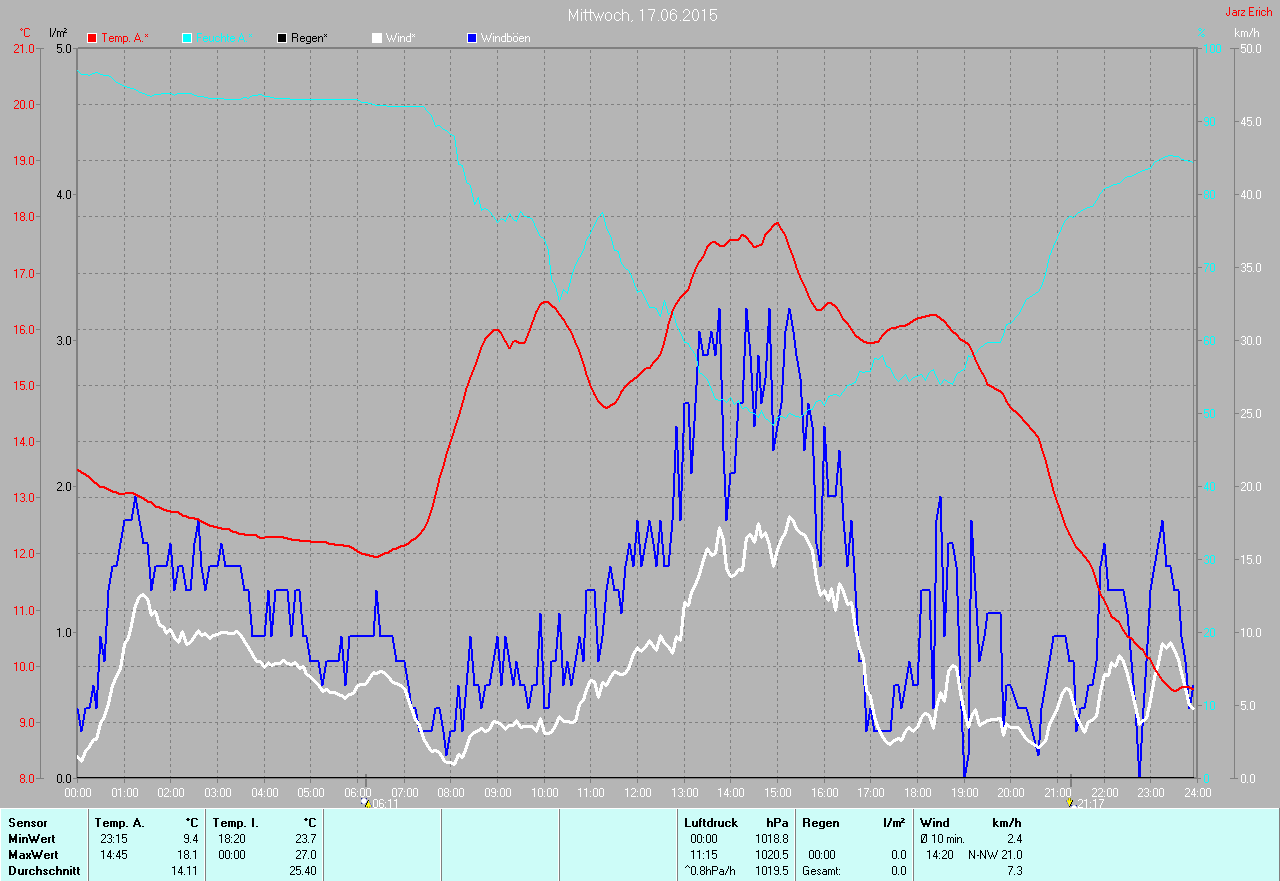1280x881 pixels.
Task: Click the maximum outside temperature value "18.1"
Action: point(187,855)
